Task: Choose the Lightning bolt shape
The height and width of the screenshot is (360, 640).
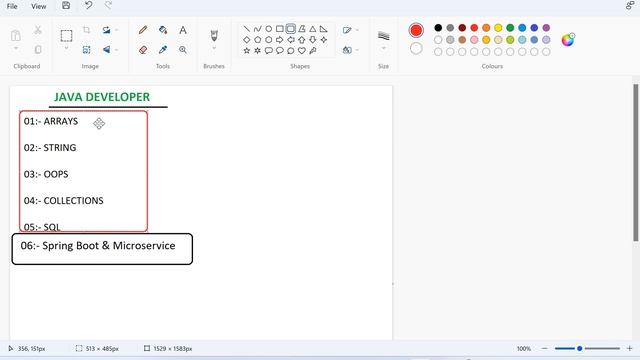Action: pos(313,51)
